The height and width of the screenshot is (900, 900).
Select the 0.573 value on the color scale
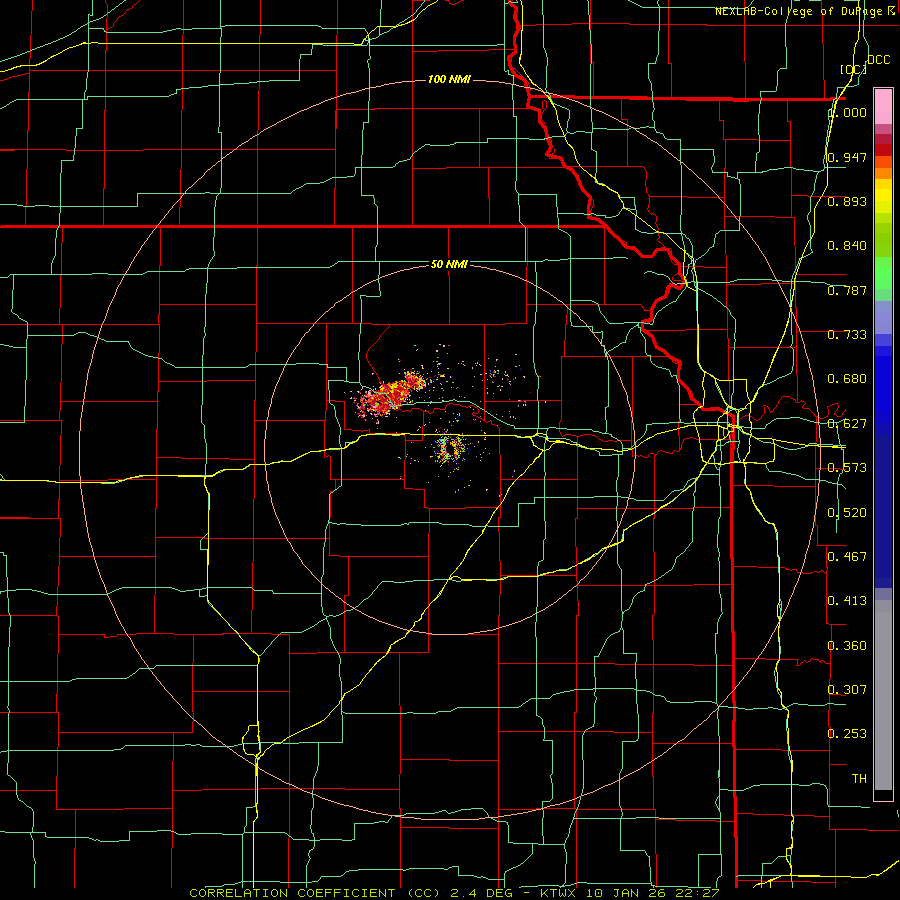[847, 468]
